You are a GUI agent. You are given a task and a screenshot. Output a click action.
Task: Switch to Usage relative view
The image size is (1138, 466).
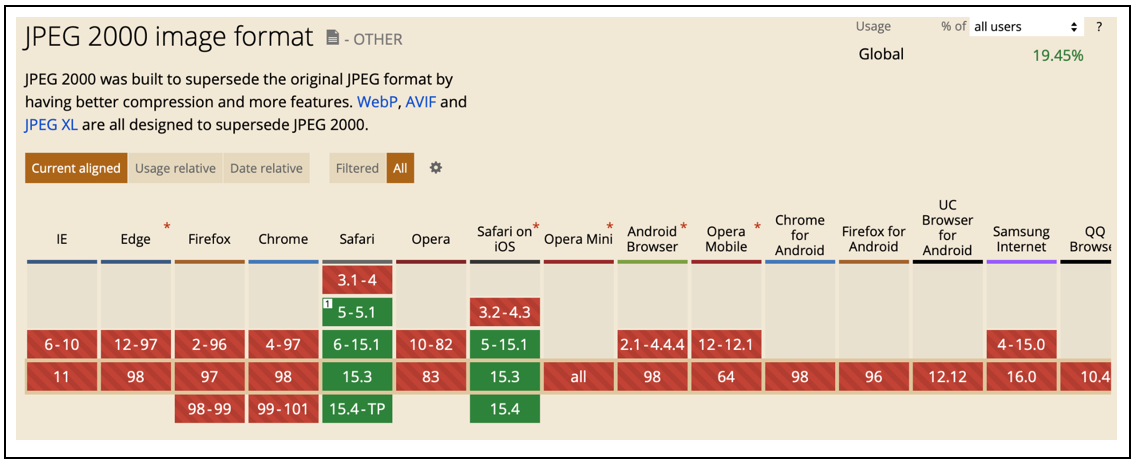click(x=175, y=168)
